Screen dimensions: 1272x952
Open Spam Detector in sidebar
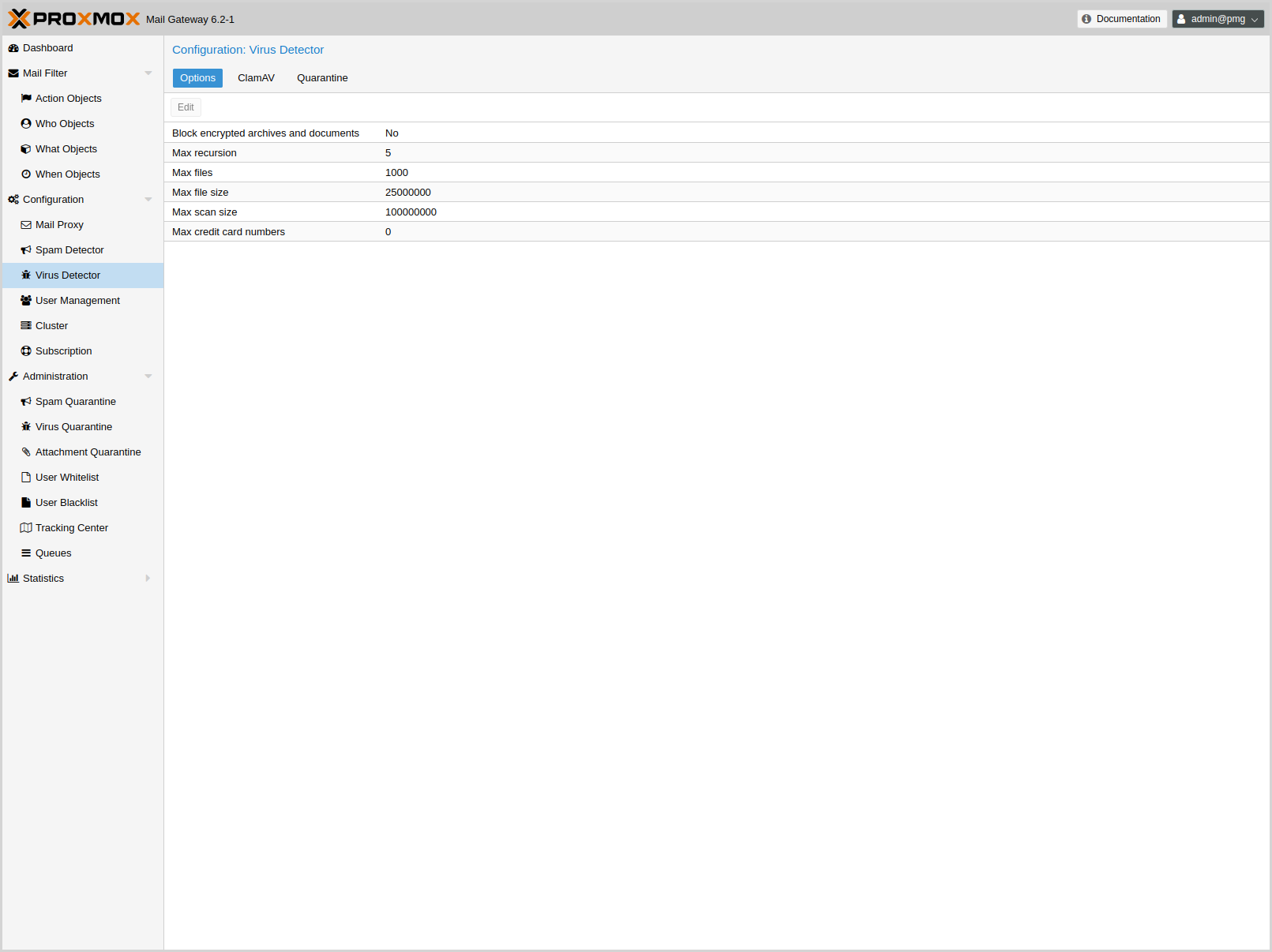pos(69,250)
